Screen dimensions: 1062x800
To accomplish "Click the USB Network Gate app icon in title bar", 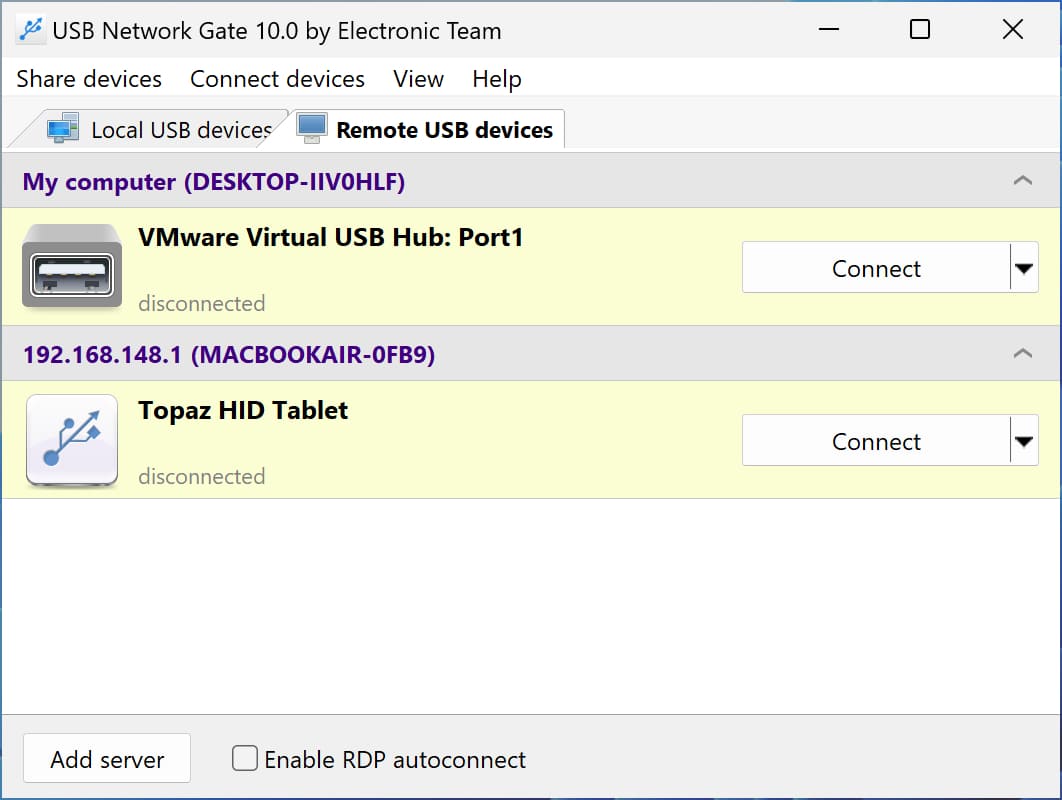I will (x=30, y=30).
